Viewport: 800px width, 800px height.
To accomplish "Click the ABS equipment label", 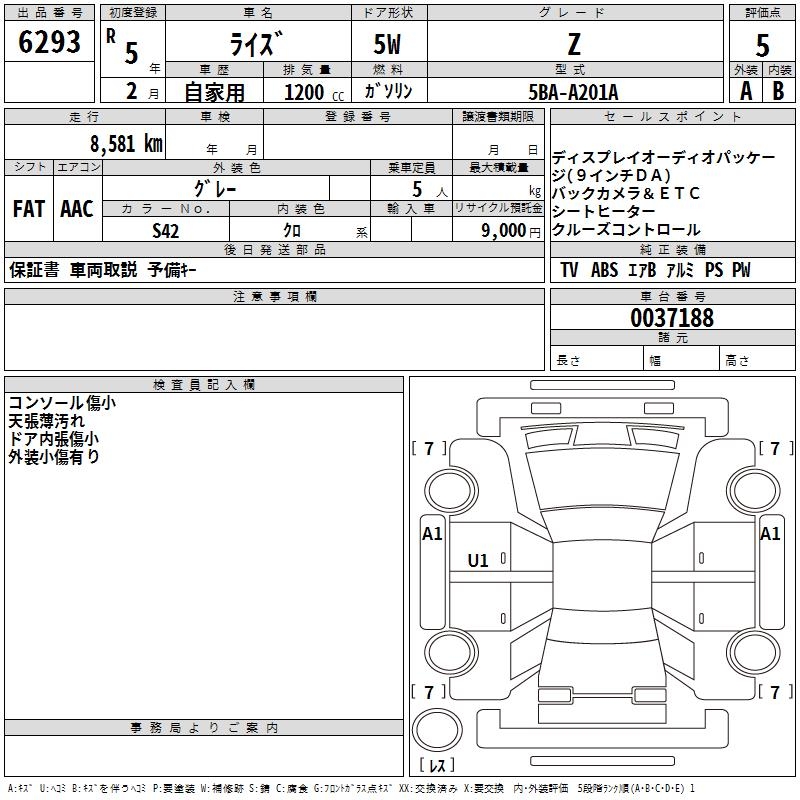I will tap(605, 270).
